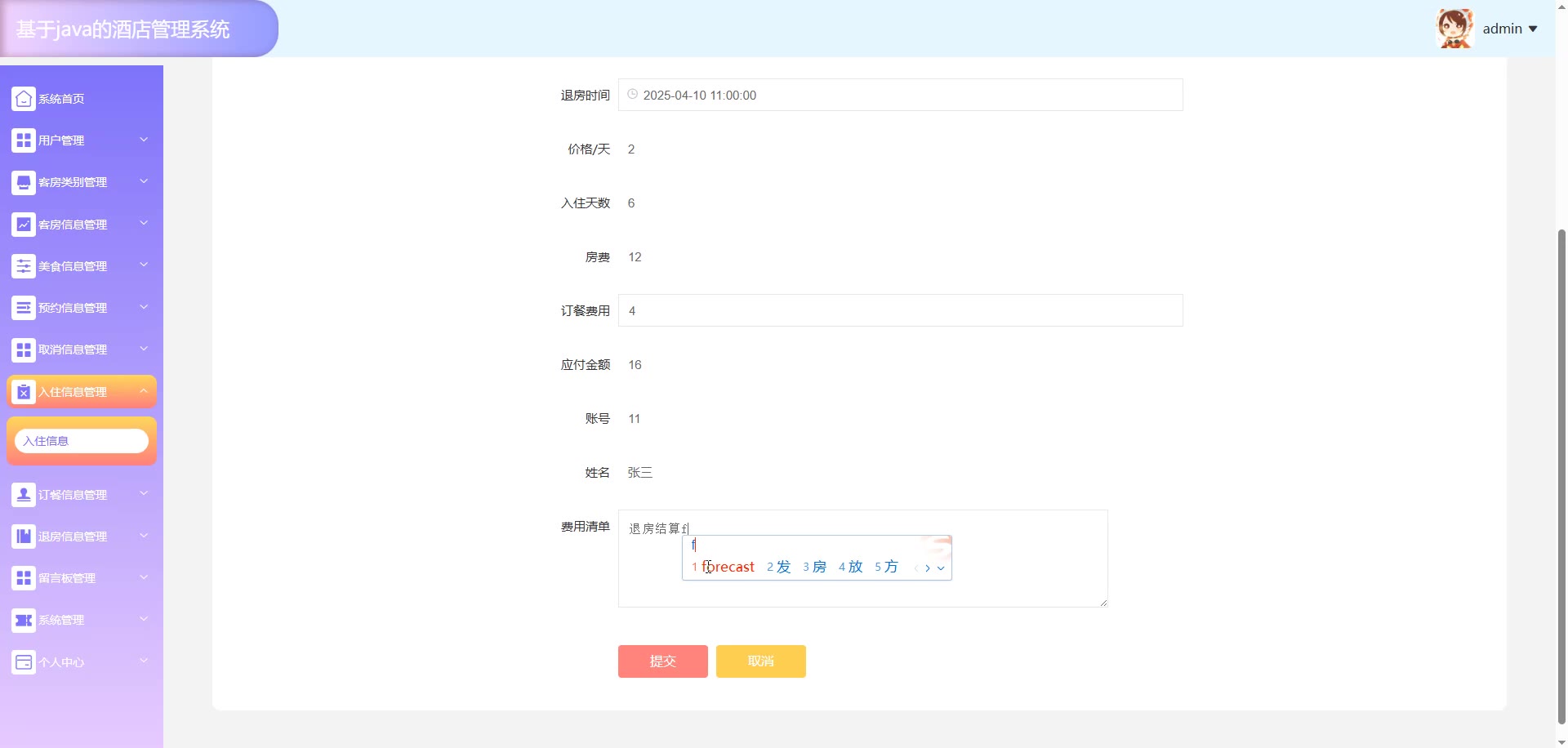Image resolution: width=1568 pixels, height=748 pixels.
Task: Click the admin username text
Action: tap(1503, 29)
